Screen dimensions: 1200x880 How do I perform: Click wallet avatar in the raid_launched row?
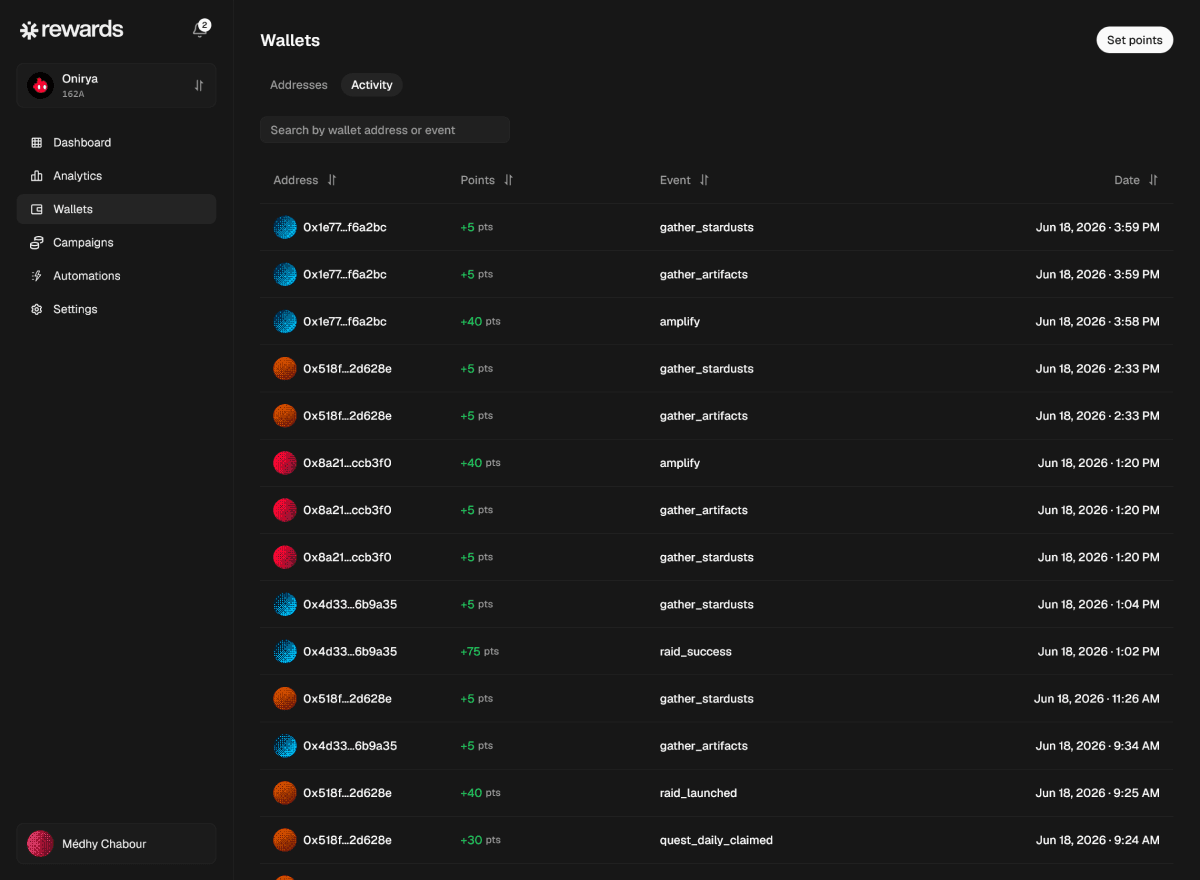285,793
